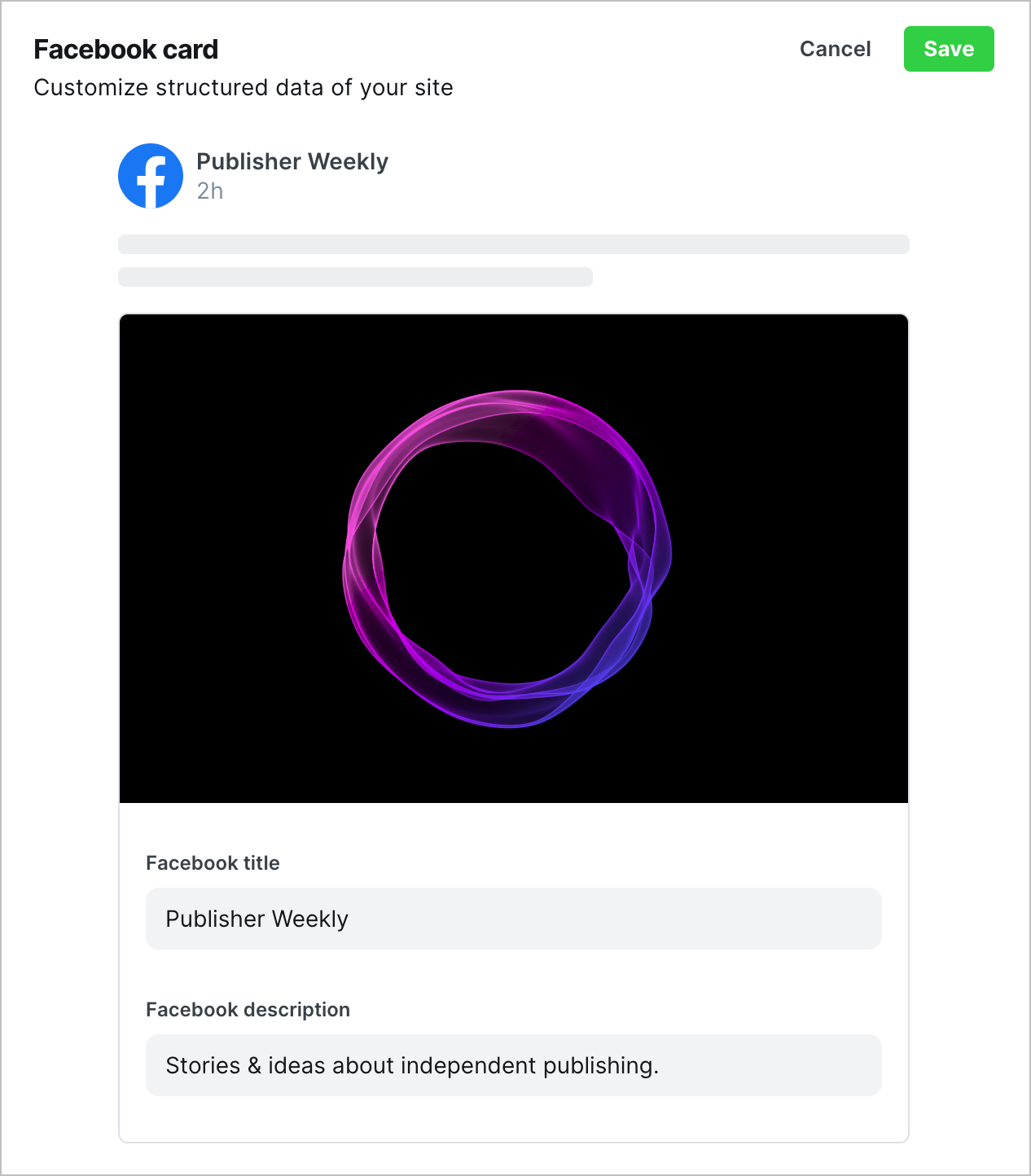Click the 2h post timestamp
This screenshot has height=1176, width=1031.
click(210, 191)
